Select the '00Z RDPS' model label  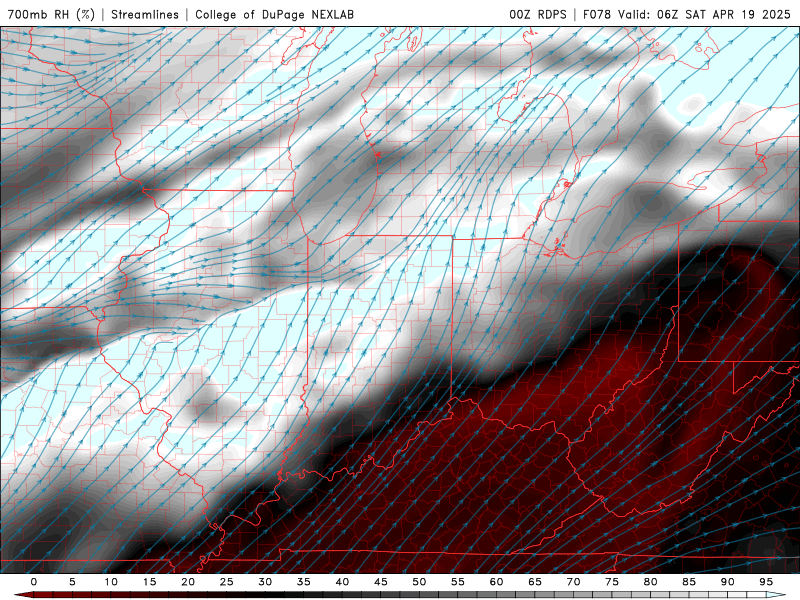coord(538,14)
